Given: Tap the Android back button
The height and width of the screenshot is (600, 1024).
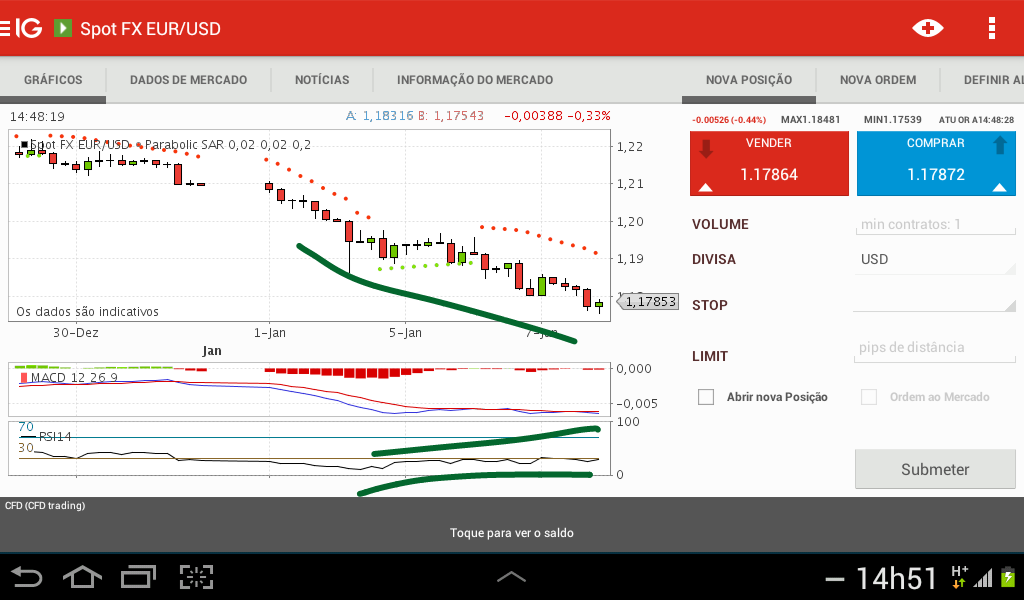Looking at the screenshot, I should pyautogui.click(x=27, y=577).
